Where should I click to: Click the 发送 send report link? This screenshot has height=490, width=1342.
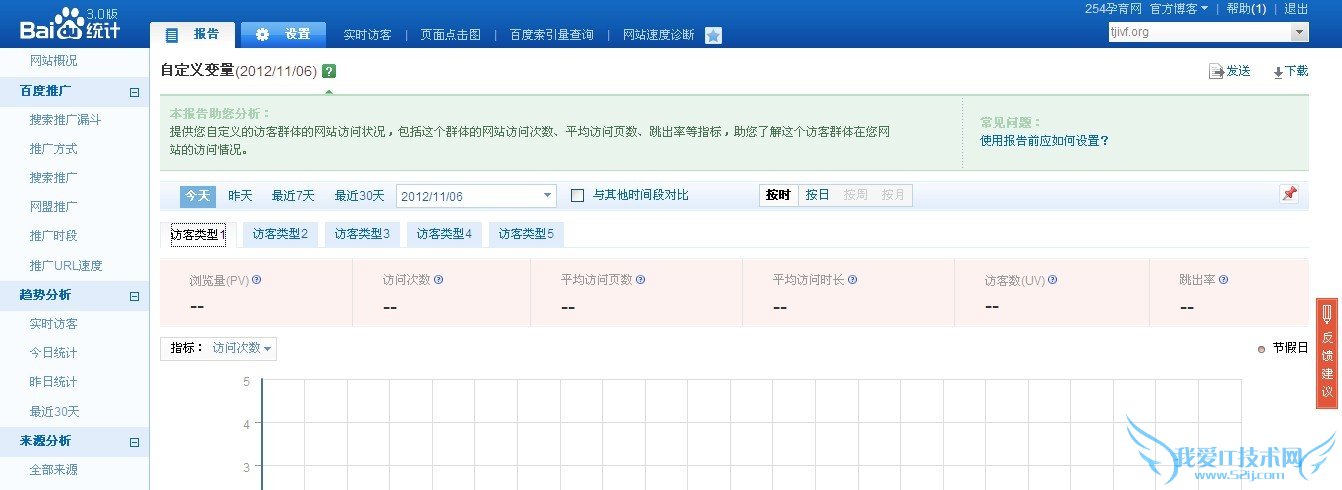(1230, 71)
